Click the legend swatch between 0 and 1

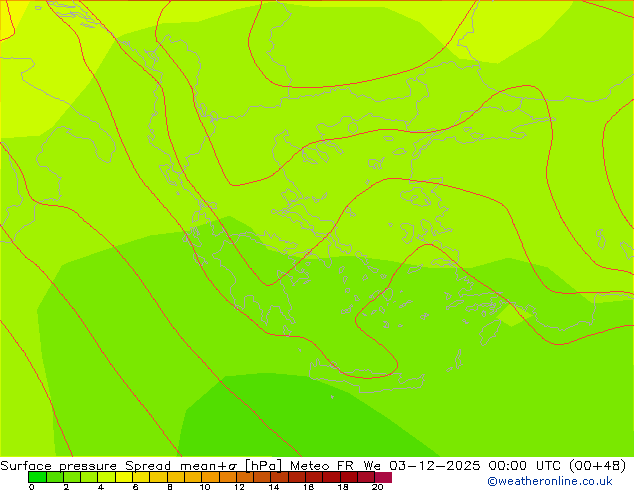coord(37,477)
